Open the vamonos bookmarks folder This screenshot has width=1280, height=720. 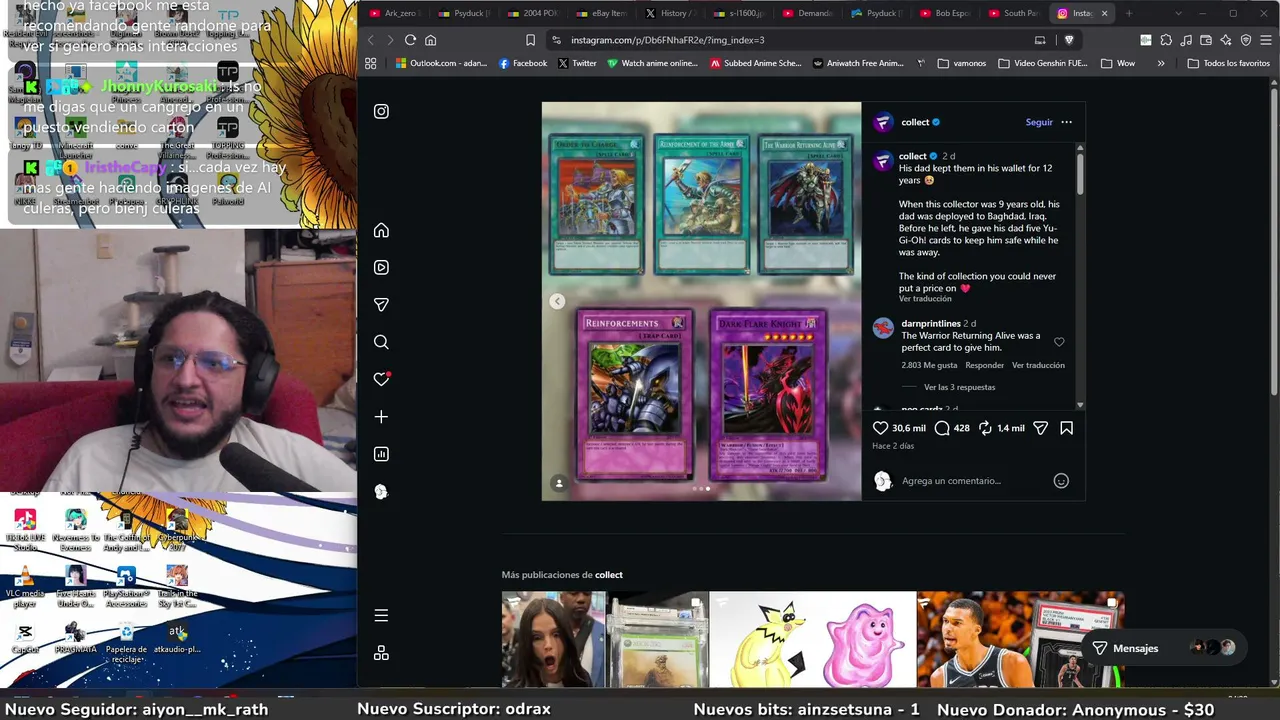coord(962,63)
